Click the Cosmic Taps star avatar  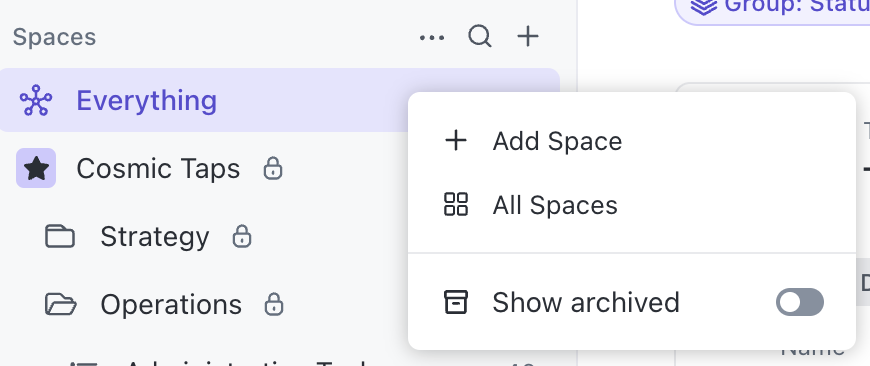tap(36, 168)
